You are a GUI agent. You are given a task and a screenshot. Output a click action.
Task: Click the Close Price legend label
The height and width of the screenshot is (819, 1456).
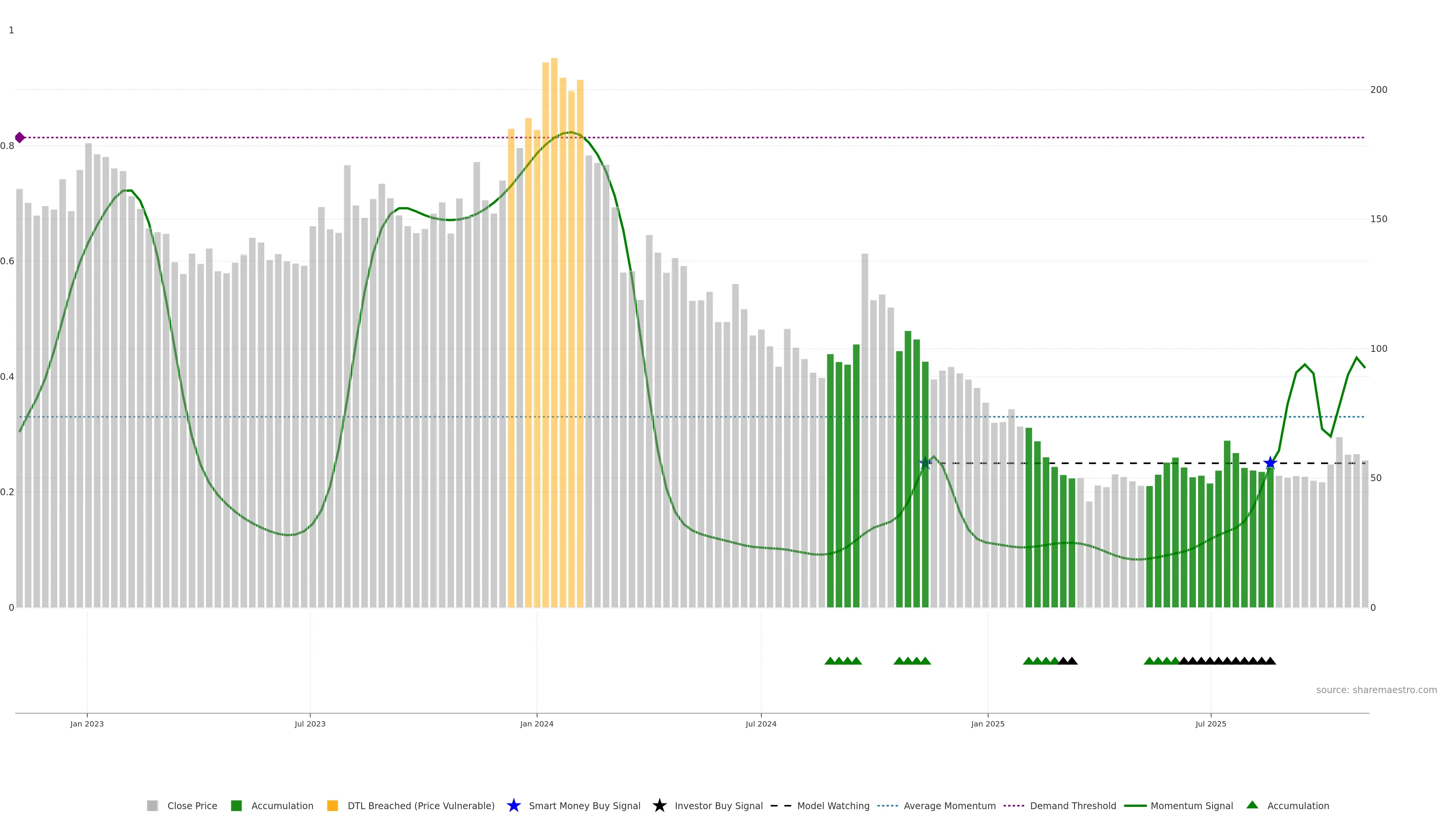pyautogui.click(x=192, y=805)
